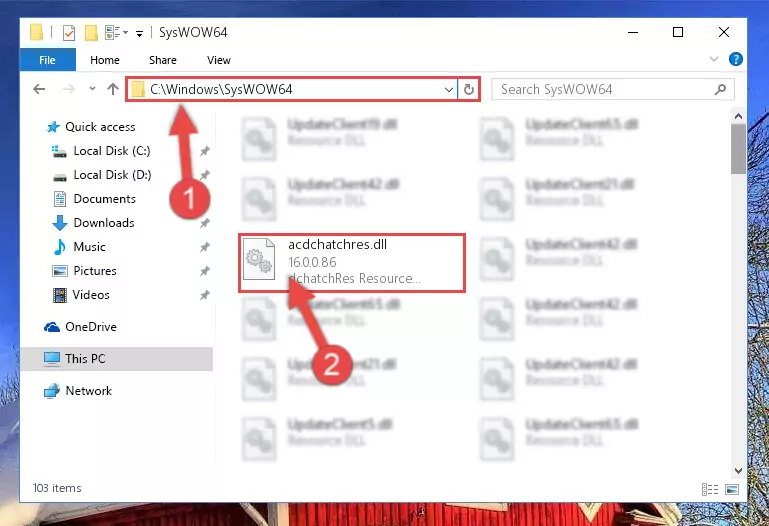Click the This PC monitor icon
This screenshot has height=526, width=769.
pyautogui.click(x=51, y=359)
